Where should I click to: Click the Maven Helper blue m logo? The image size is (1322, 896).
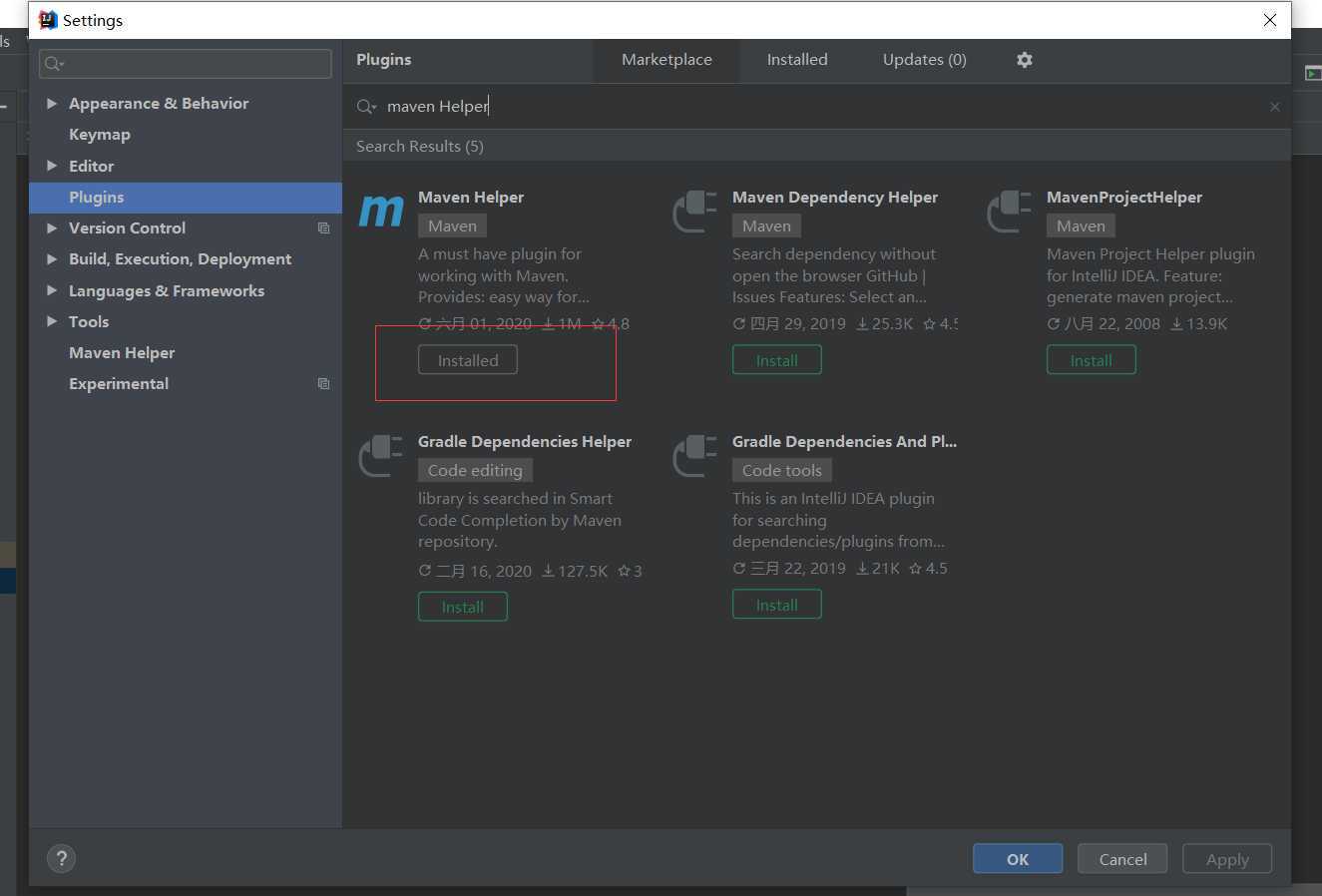[381, 211]
